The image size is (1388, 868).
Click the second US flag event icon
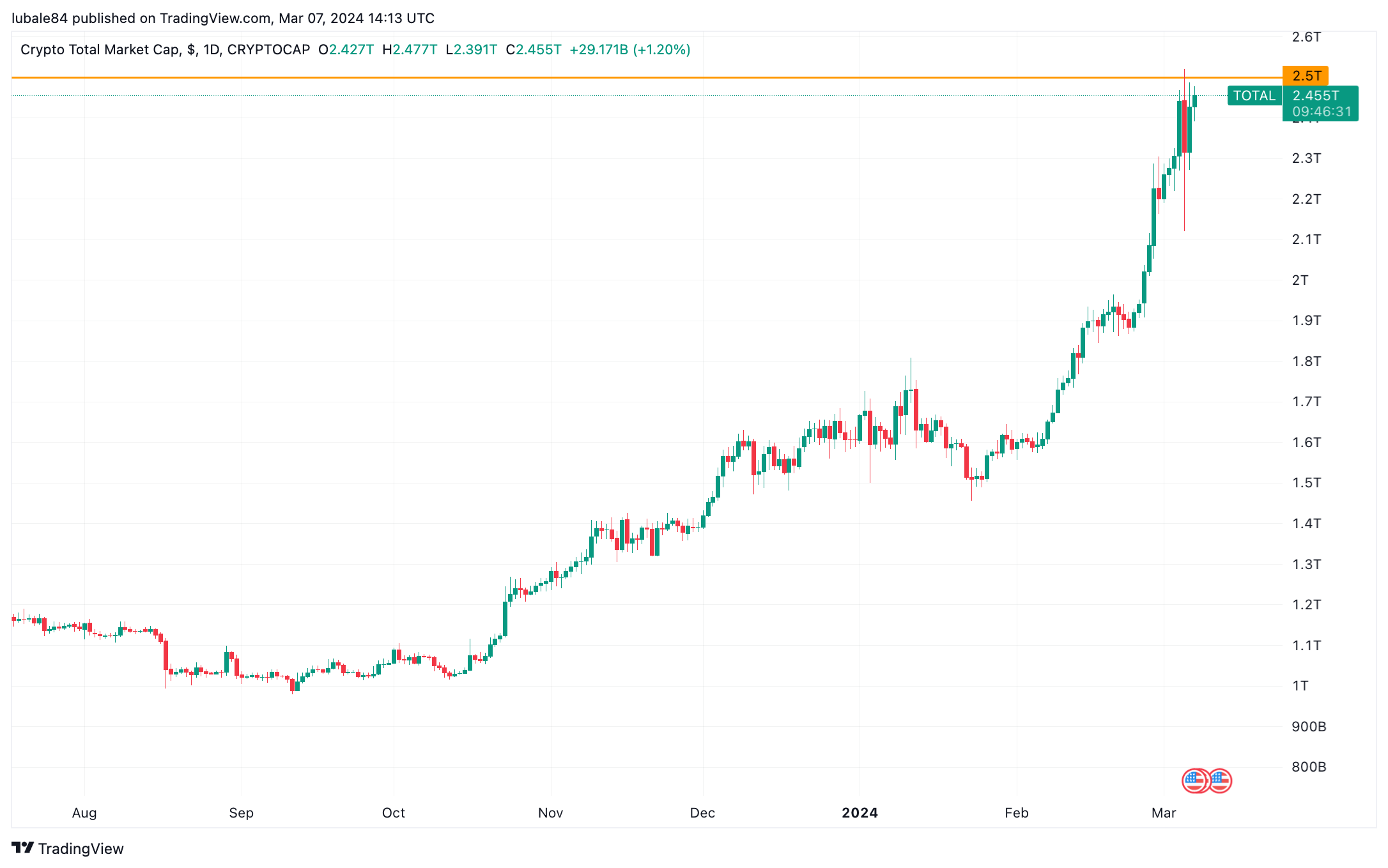[1219, 780]
